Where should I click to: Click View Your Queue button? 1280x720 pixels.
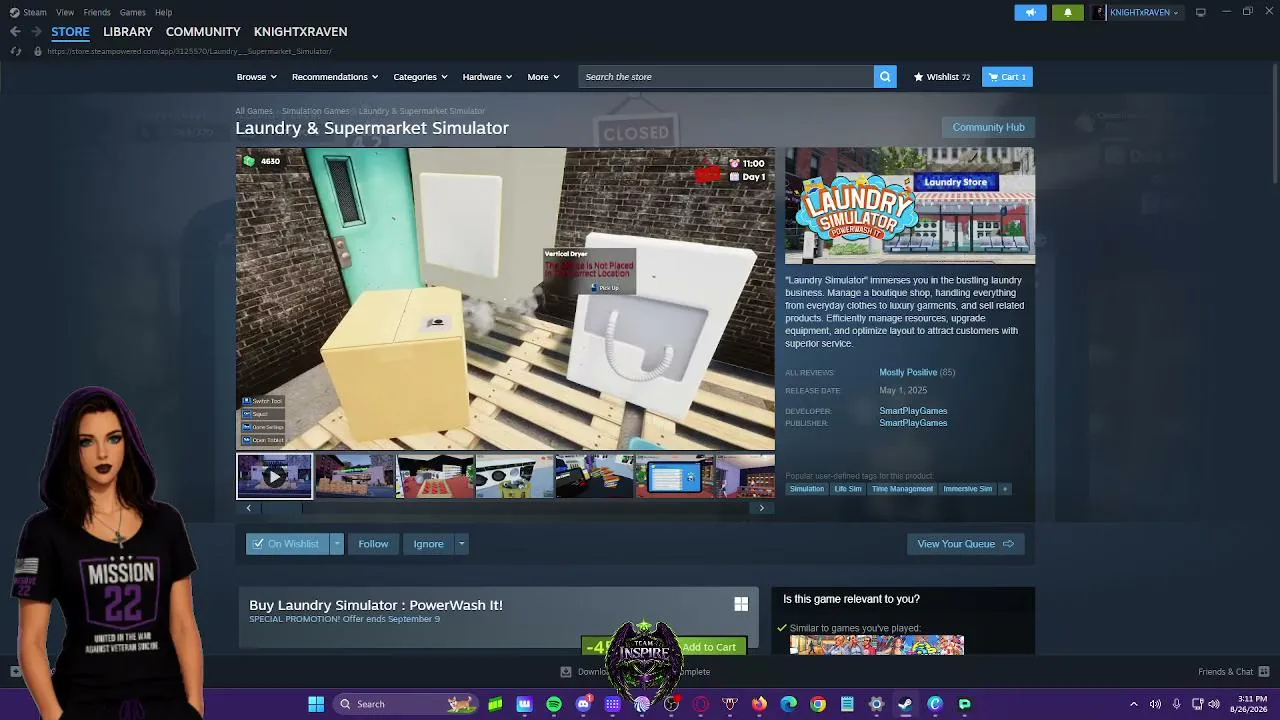[965, 544]
